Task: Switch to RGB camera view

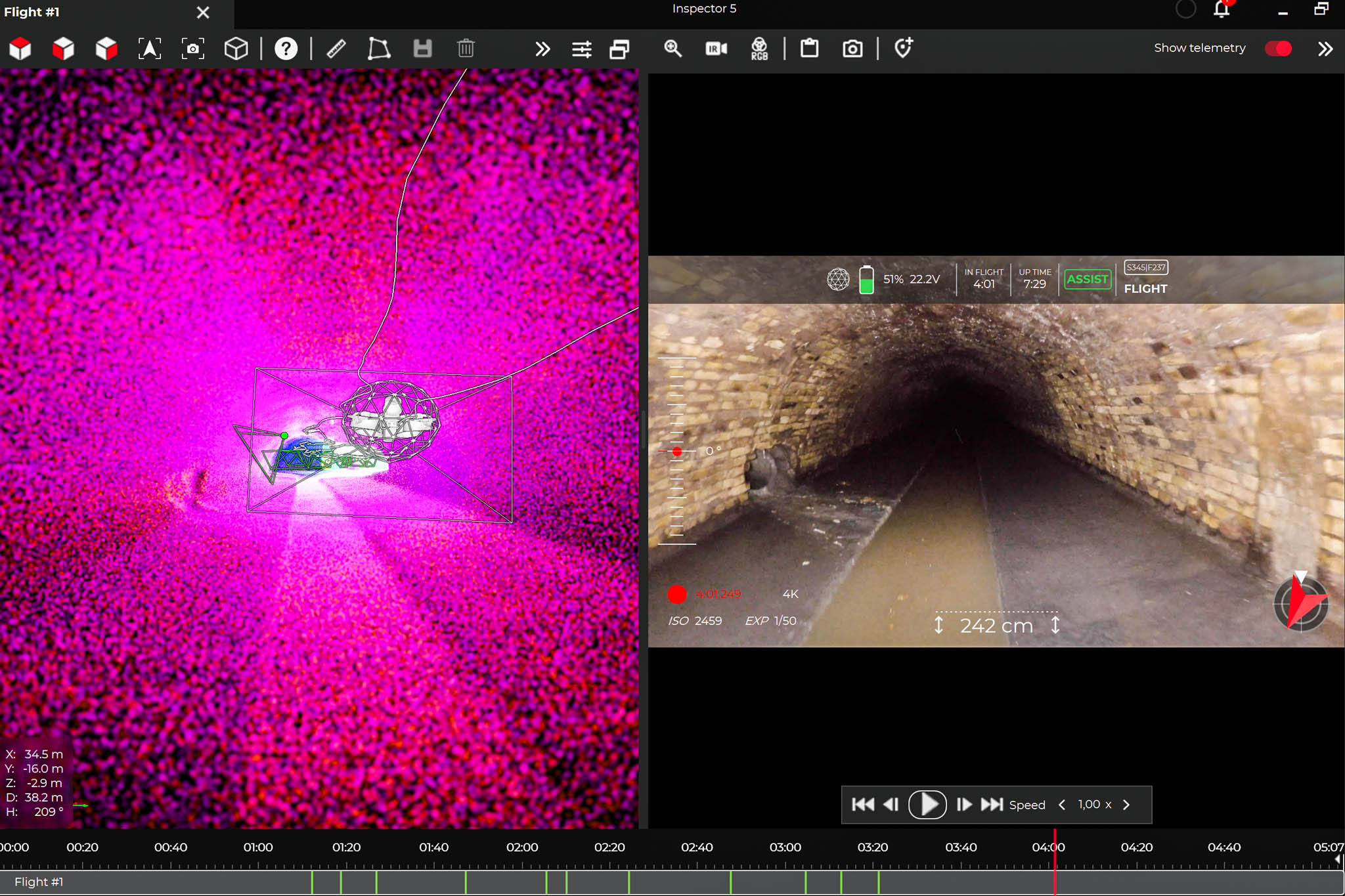Action: pyautogui.click(x=759, y=49)
